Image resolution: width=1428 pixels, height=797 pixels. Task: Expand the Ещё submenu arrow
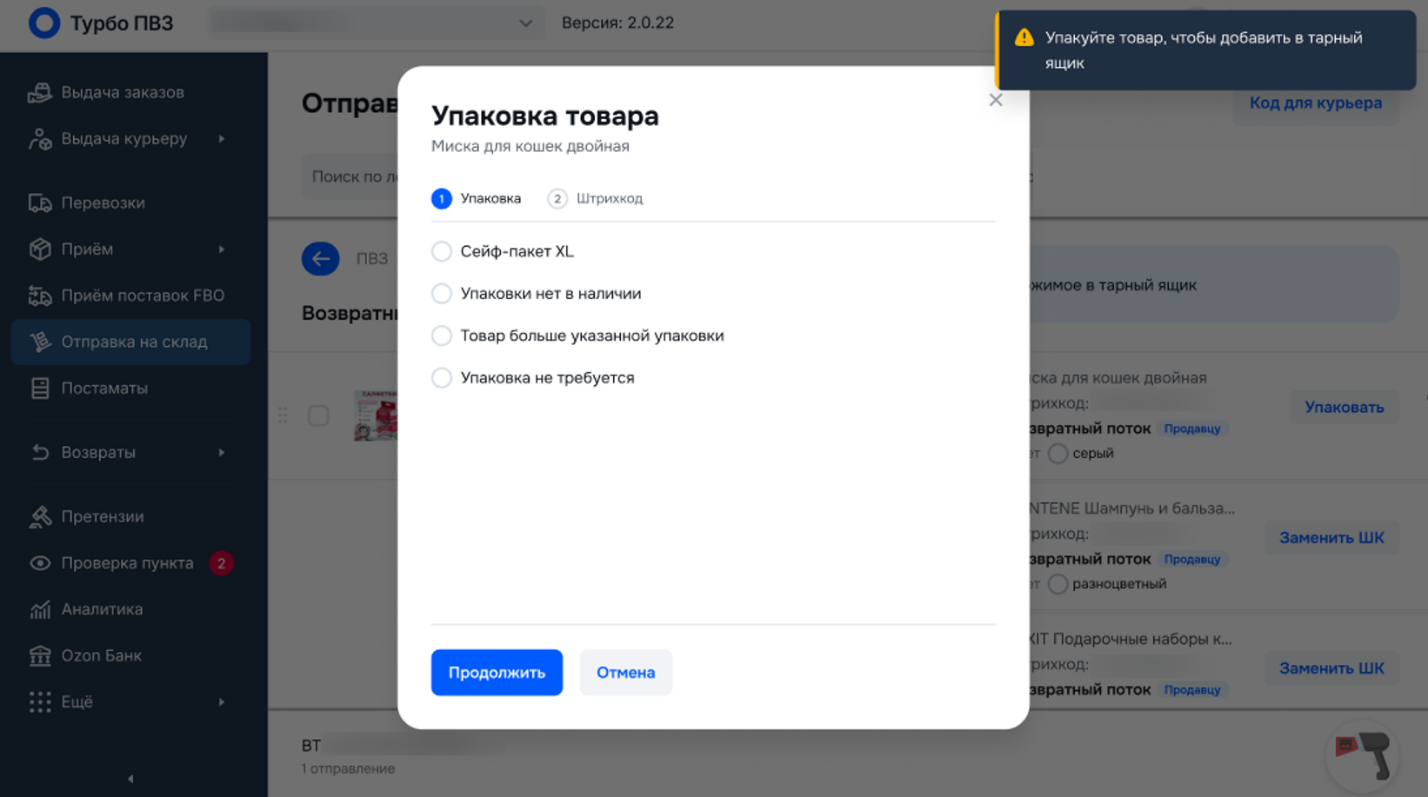pos(222,702)
